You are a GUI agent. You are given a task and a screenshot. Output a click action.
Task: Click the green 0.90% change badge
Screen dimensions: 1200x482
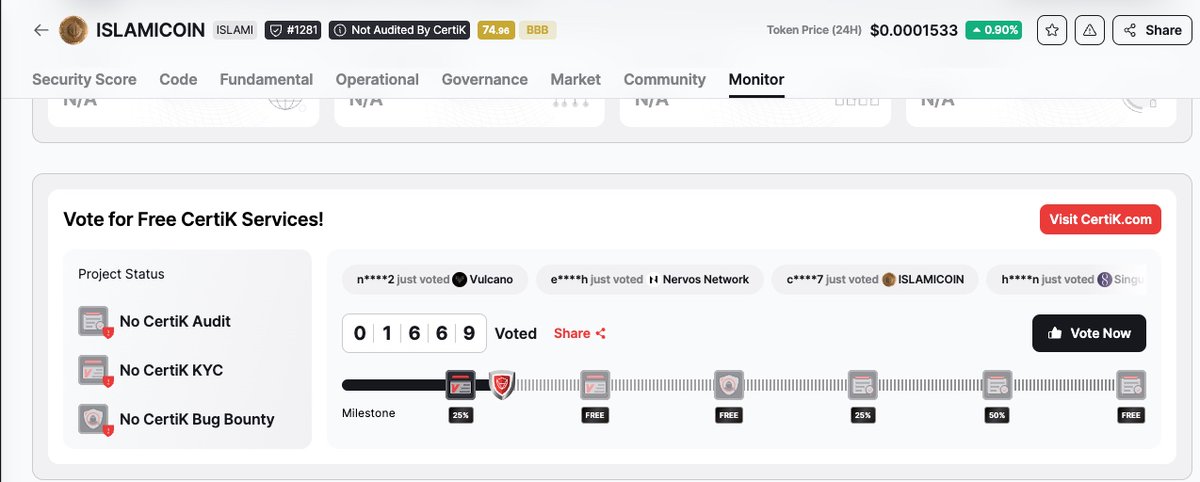coord(994,30)
